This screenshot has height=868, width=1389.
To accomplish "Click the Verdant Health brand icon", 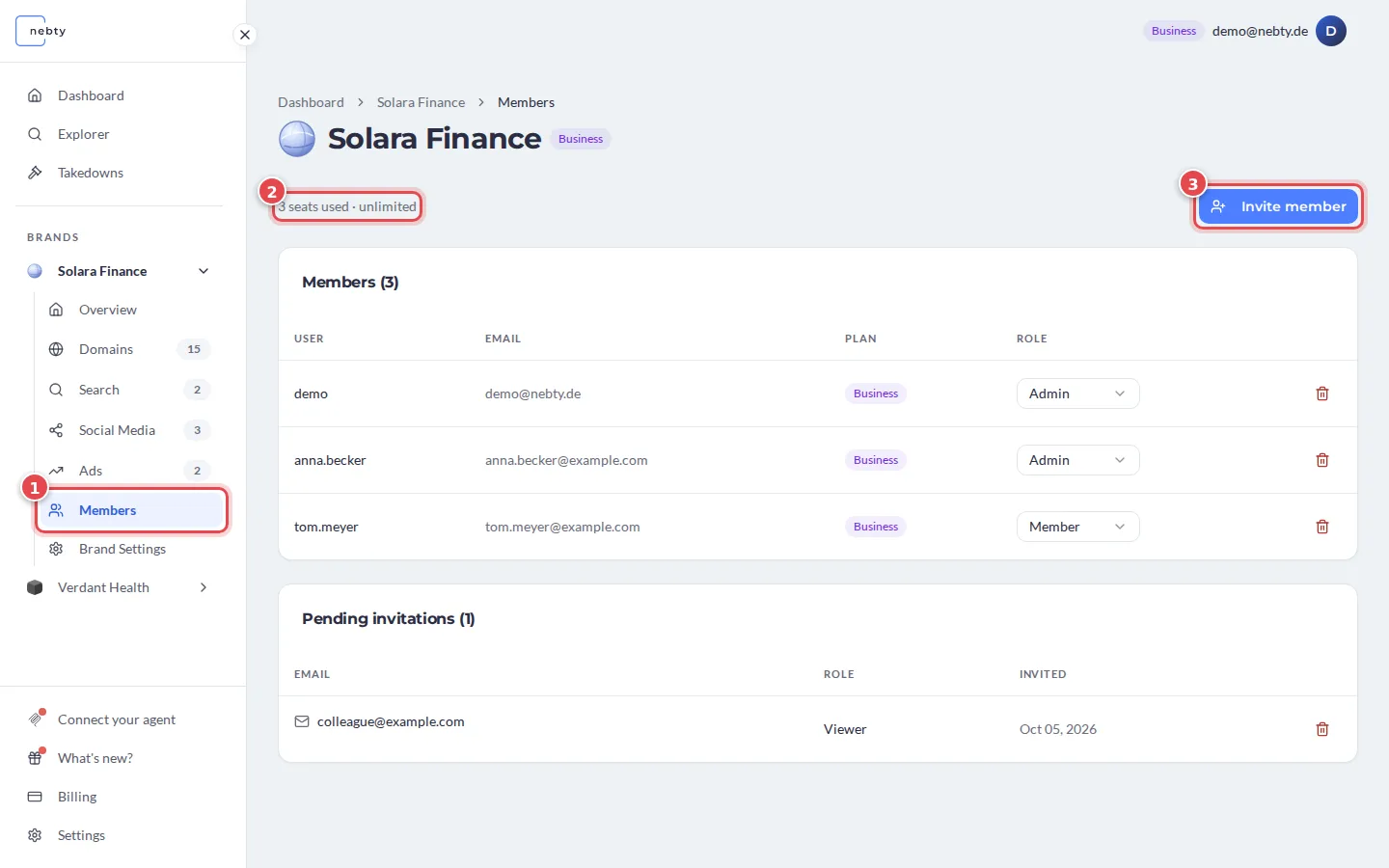I will click(35, 587).
